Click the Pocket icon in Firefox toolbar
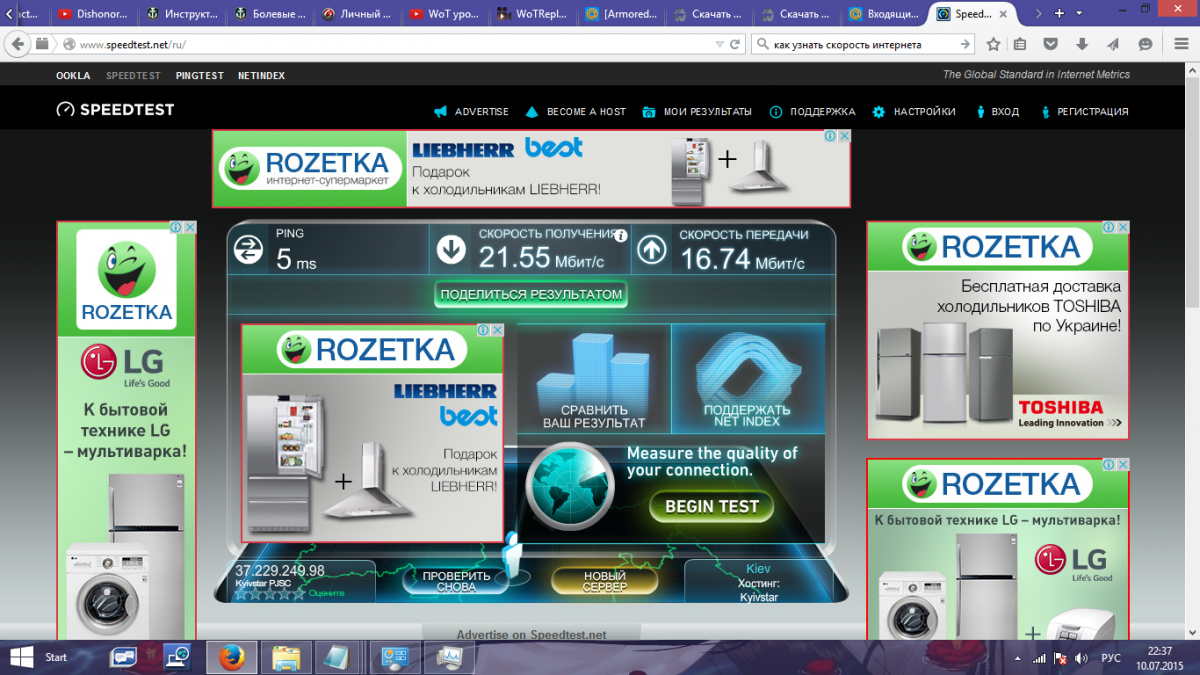The image size is (1200, 675). [1050, 45]
